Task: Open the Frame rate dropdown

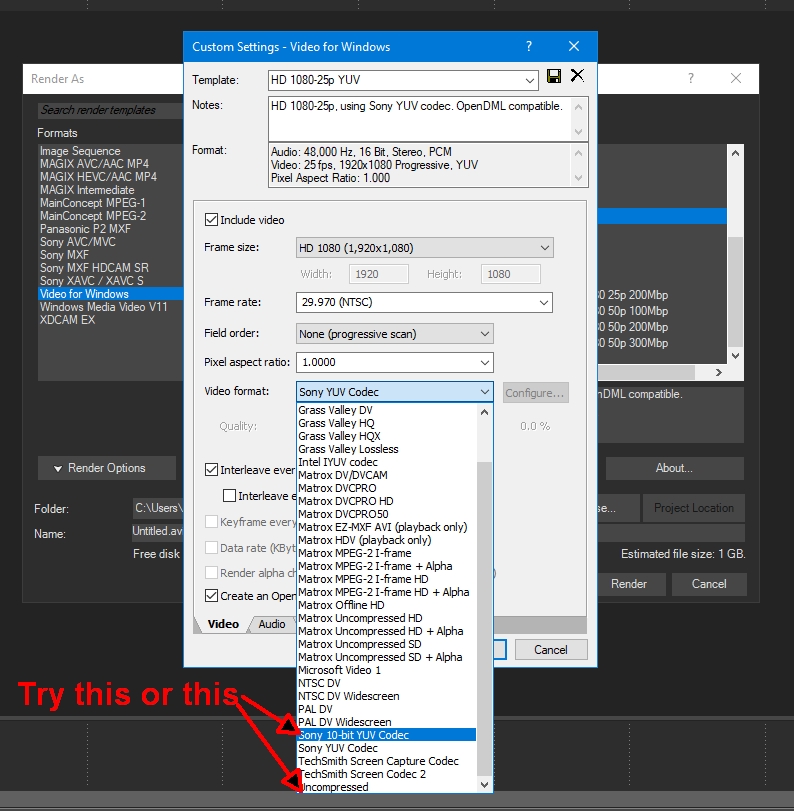Action: pyautogui.click(x=424, y=302)
